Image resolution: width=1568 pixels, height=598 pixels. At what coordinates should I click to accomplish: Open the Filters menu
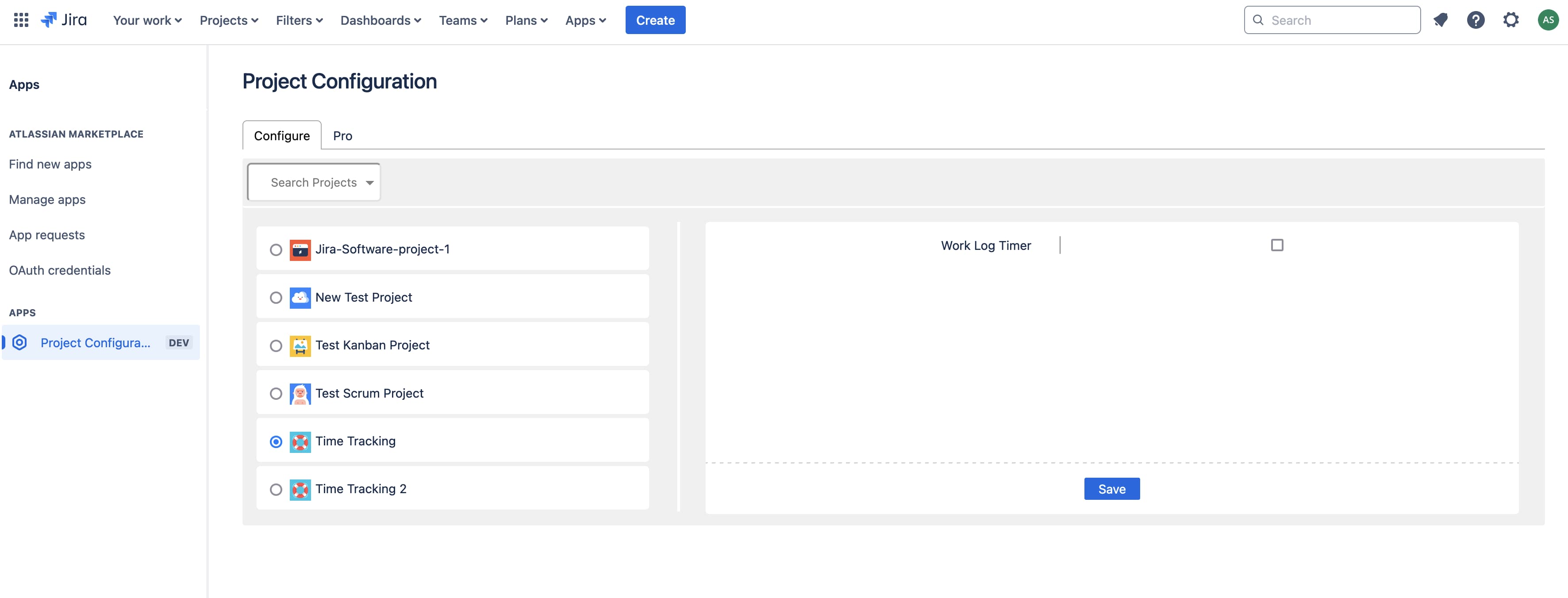tap(299, 20)
